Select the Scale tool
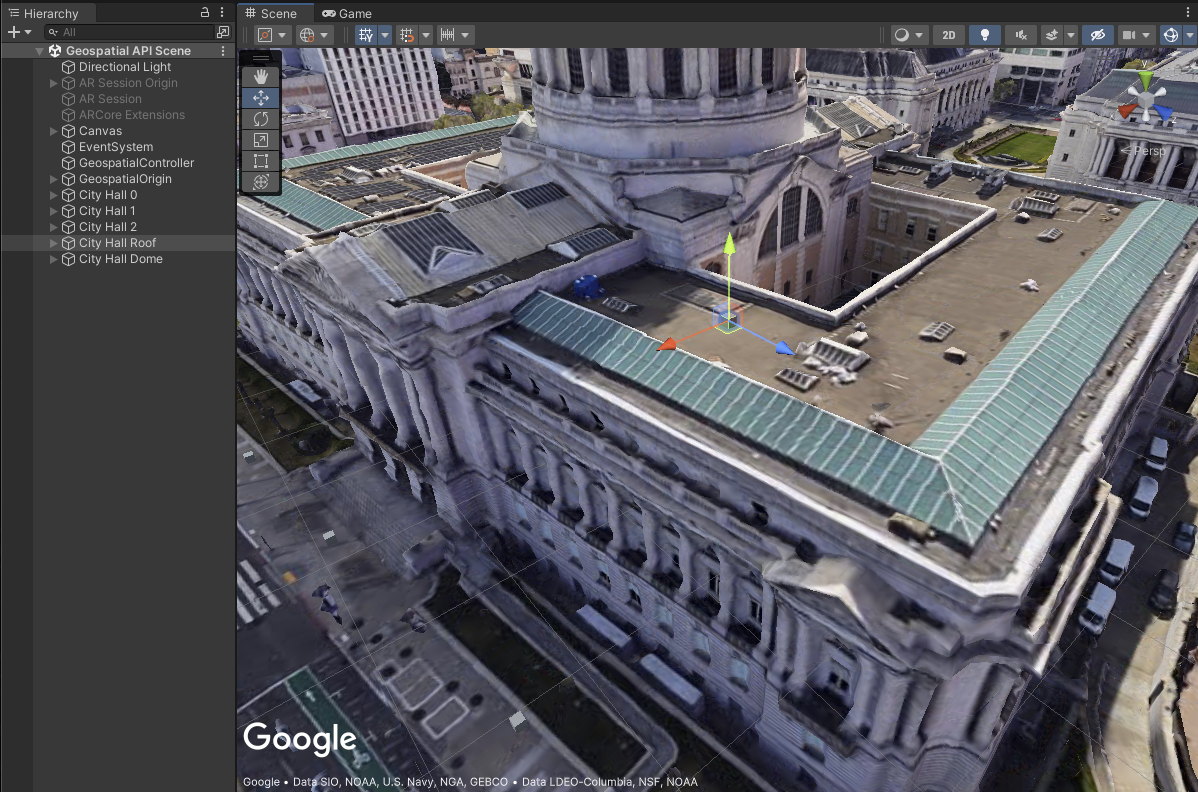Image resolution: width=1198 pixels, height=792 pixels. (x=260, y=140)
